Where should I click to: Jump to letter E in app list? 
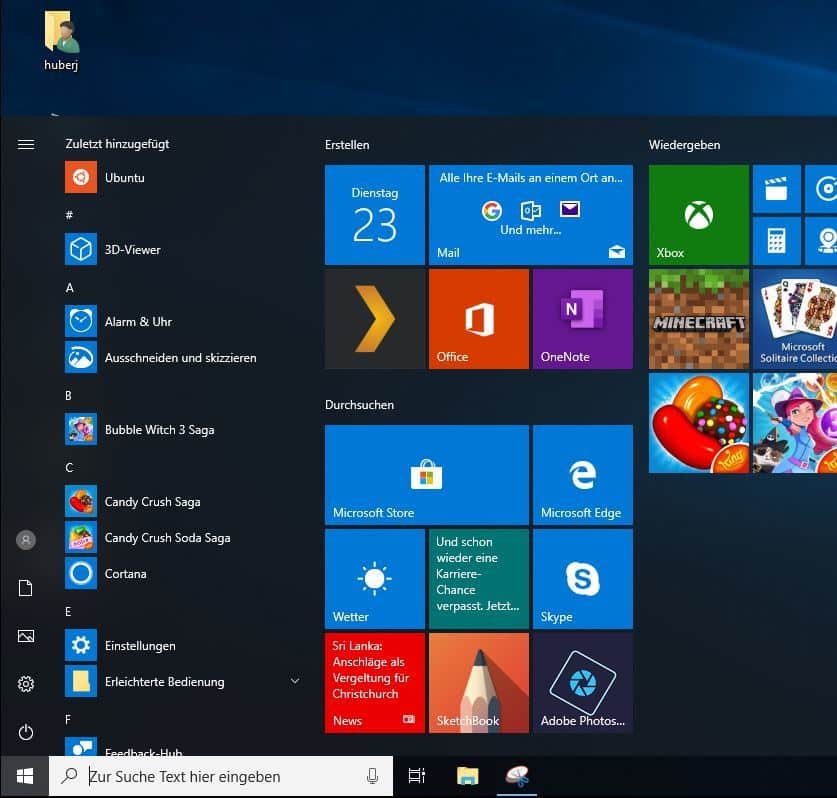click(68, 611)
